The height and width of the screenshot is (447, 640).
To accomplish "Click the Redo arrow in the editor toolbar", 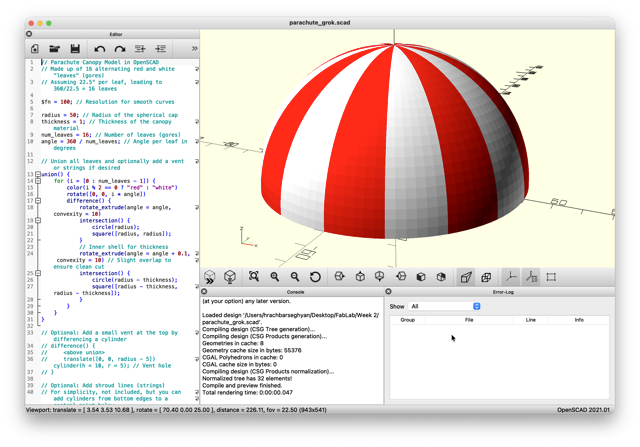I will 120,49.
